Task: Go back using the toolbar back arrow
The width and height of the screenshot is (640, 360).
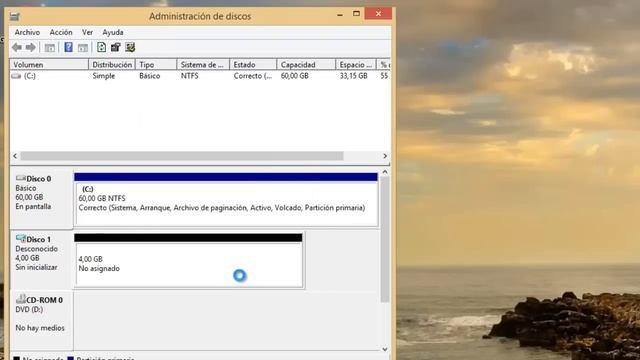Action: coord(17,47)
